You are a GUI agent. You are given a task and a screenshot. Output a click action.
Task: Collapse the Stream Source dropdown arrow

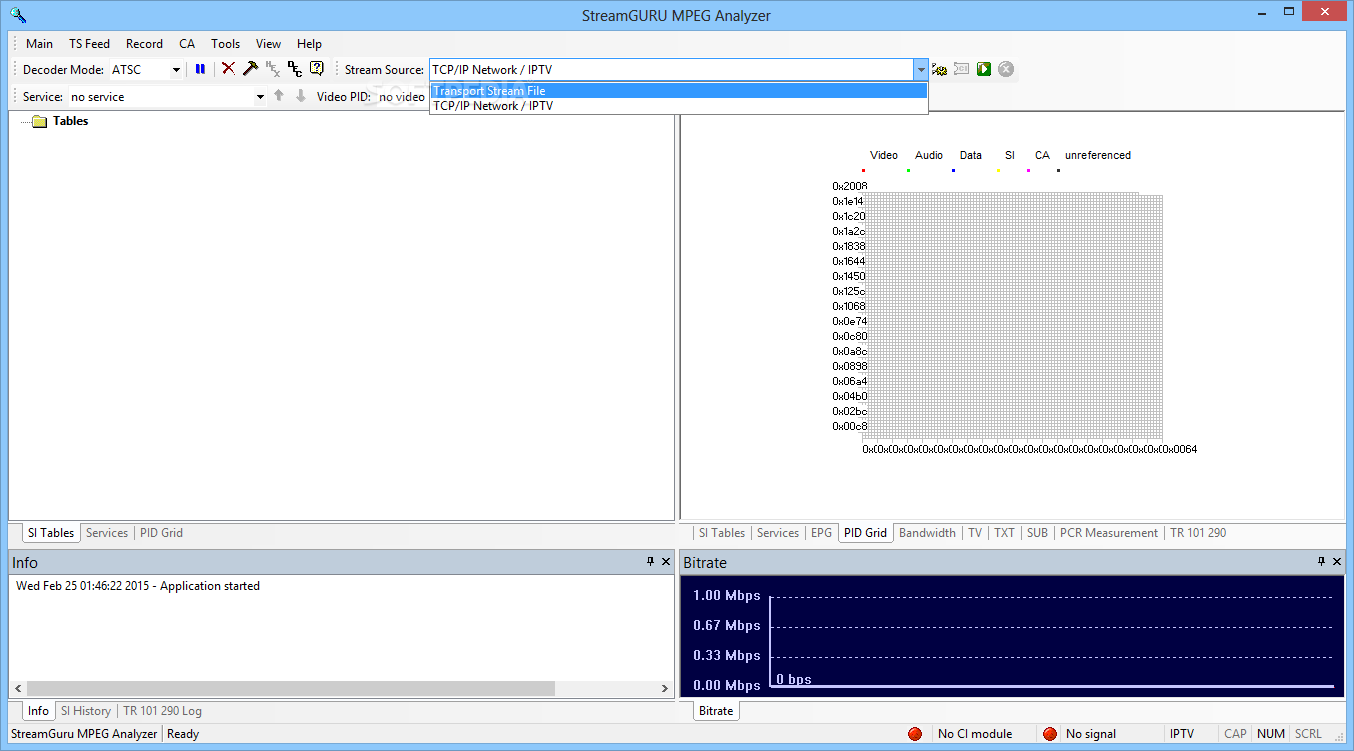click(x=920, y=70)
